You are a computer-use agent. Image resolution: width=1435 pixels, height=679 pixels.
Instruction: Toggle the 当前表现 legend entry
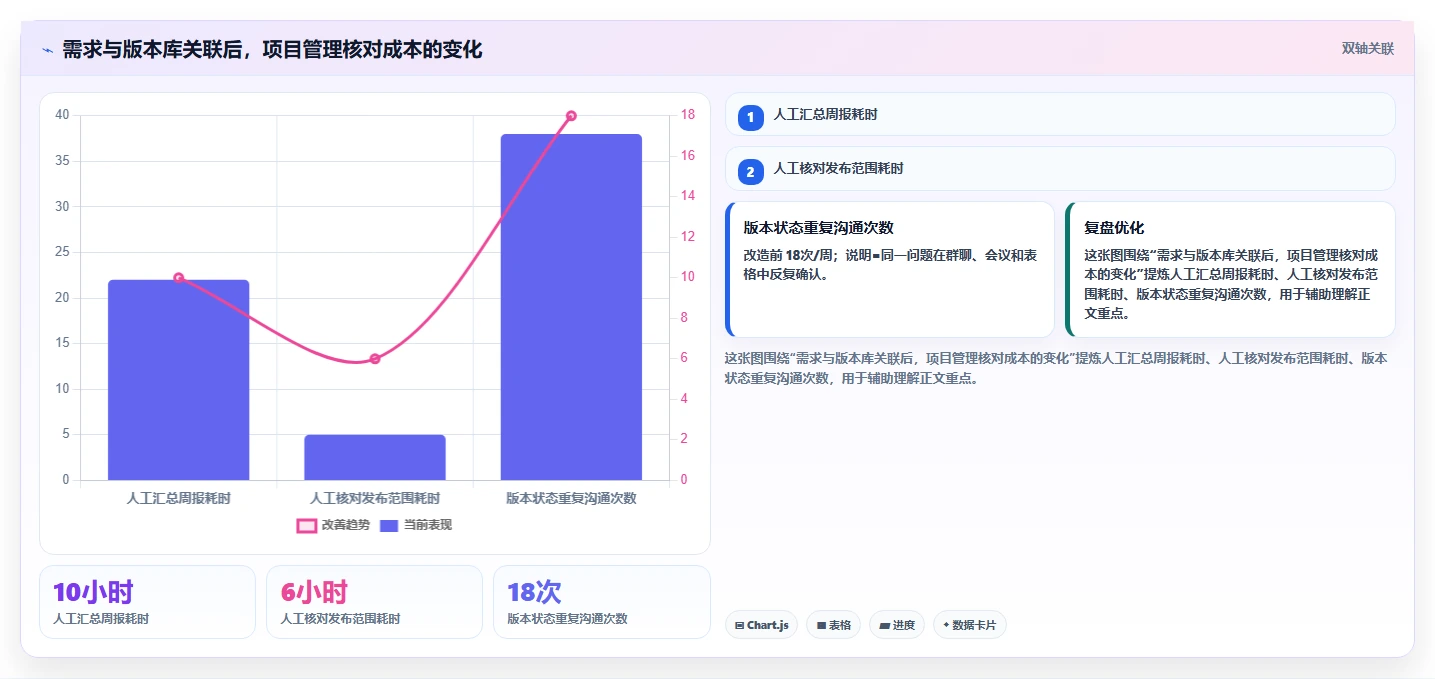click(x=415, y=525)
